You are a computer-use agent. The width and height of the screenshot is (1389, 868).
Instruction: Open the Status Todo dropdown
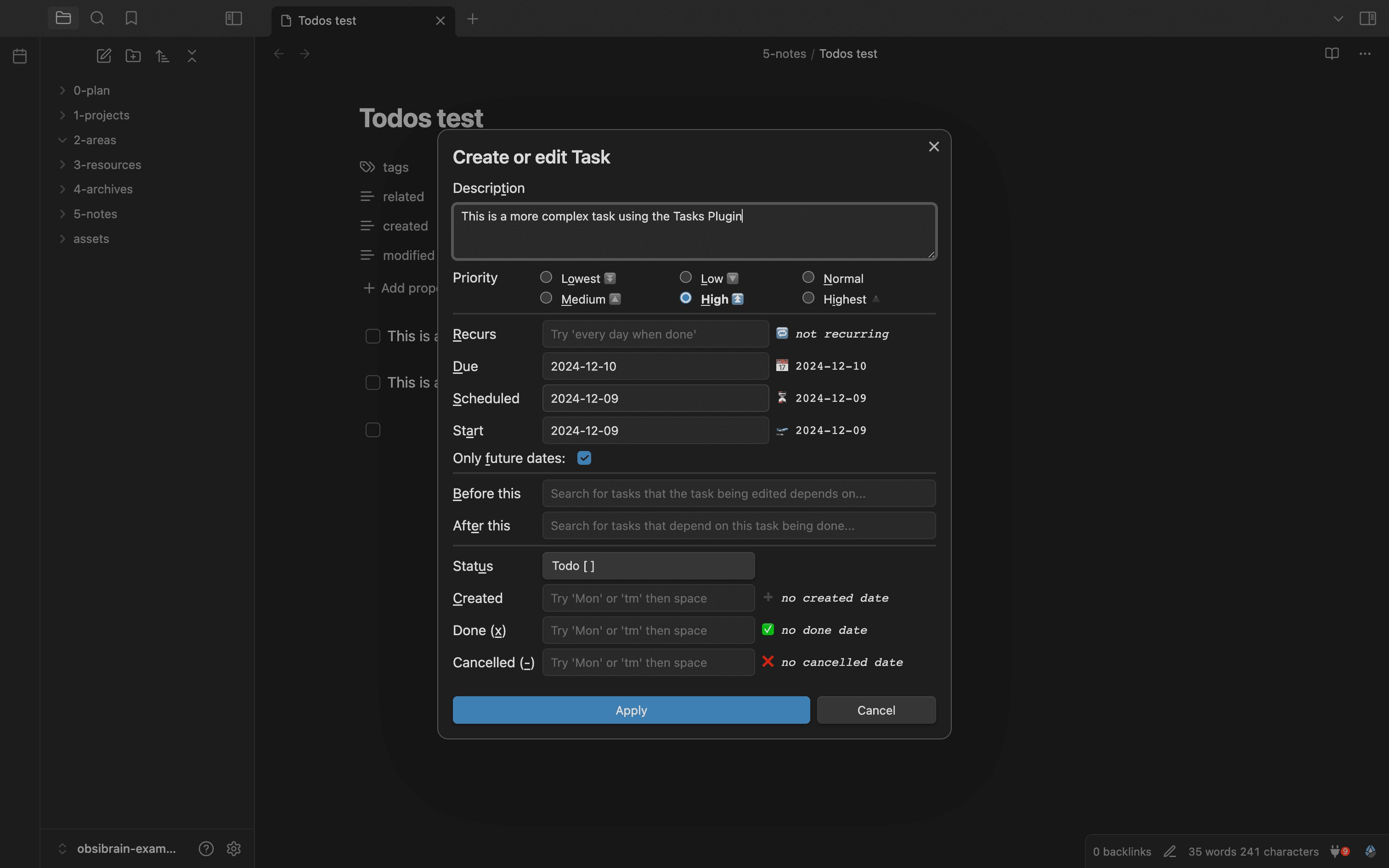[x=649, y=566]
